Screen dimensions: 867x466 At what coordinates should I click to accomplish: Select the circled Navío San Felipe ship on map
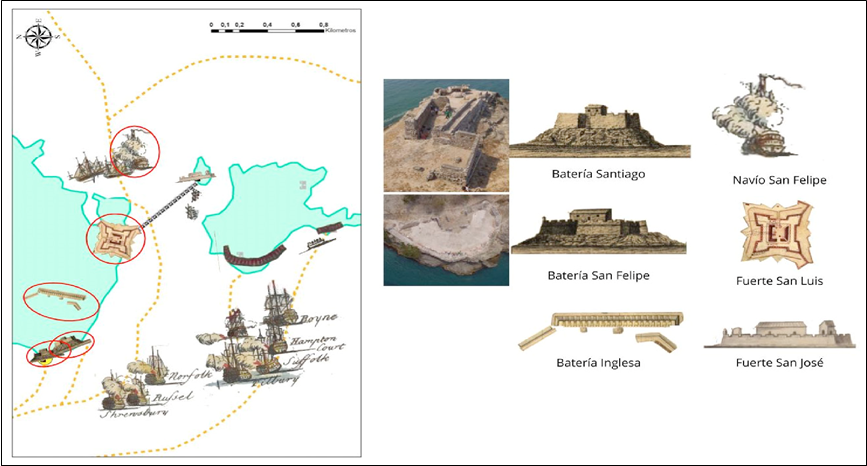(134, 151)
